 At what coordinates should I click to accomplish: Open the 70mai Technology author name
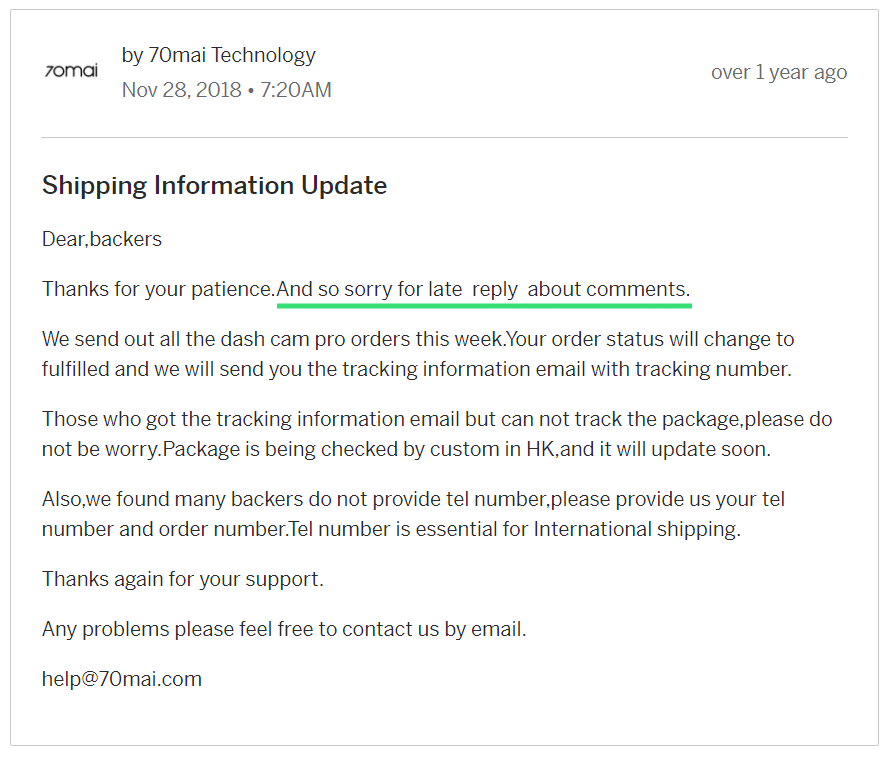coord(232,55)
